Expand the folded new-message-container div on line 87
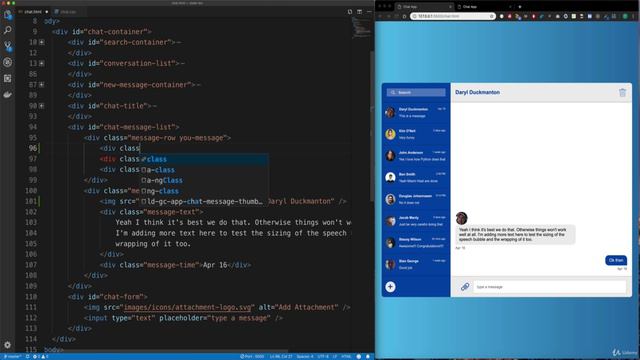This screenshot has height=360, width=640. point(42,84)
